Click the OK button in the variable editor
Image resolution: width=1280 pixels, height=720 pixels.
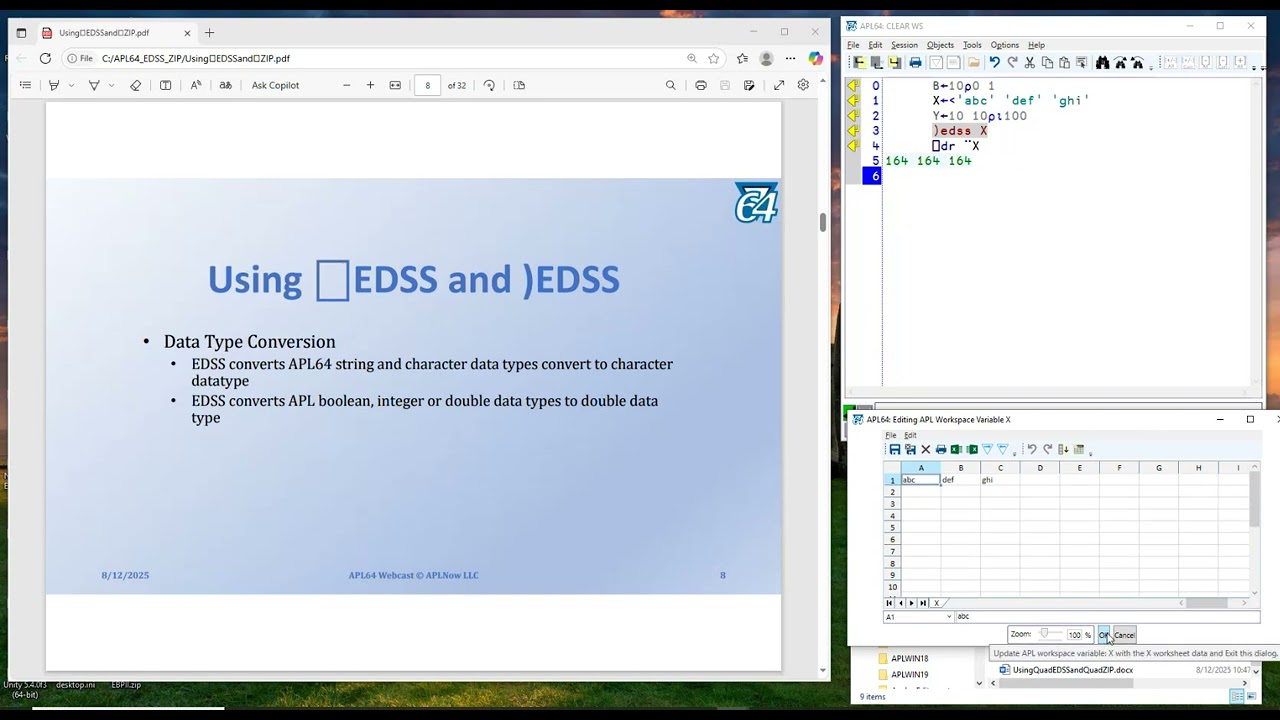[x=1104, y=635]
